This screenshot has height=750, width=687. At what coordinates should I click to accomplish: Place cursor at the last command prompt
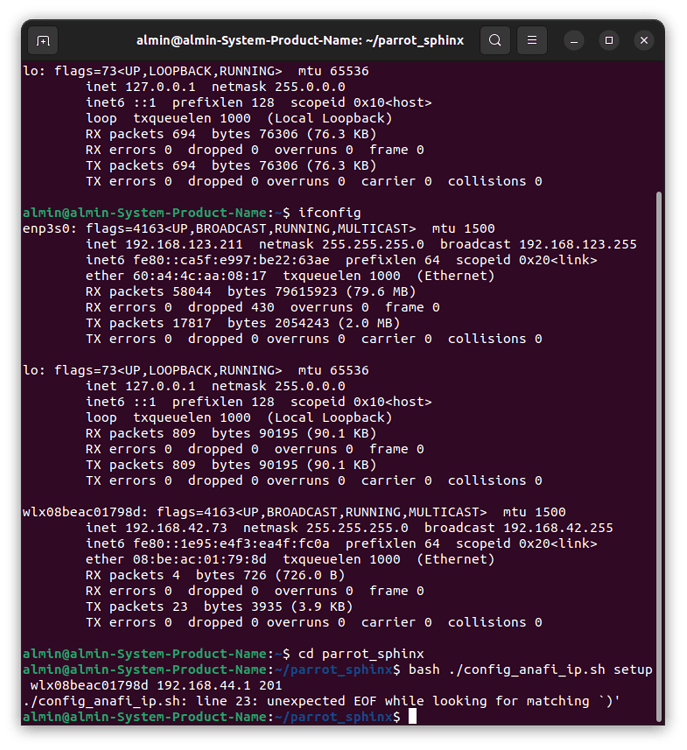click(x=412, y=717)
